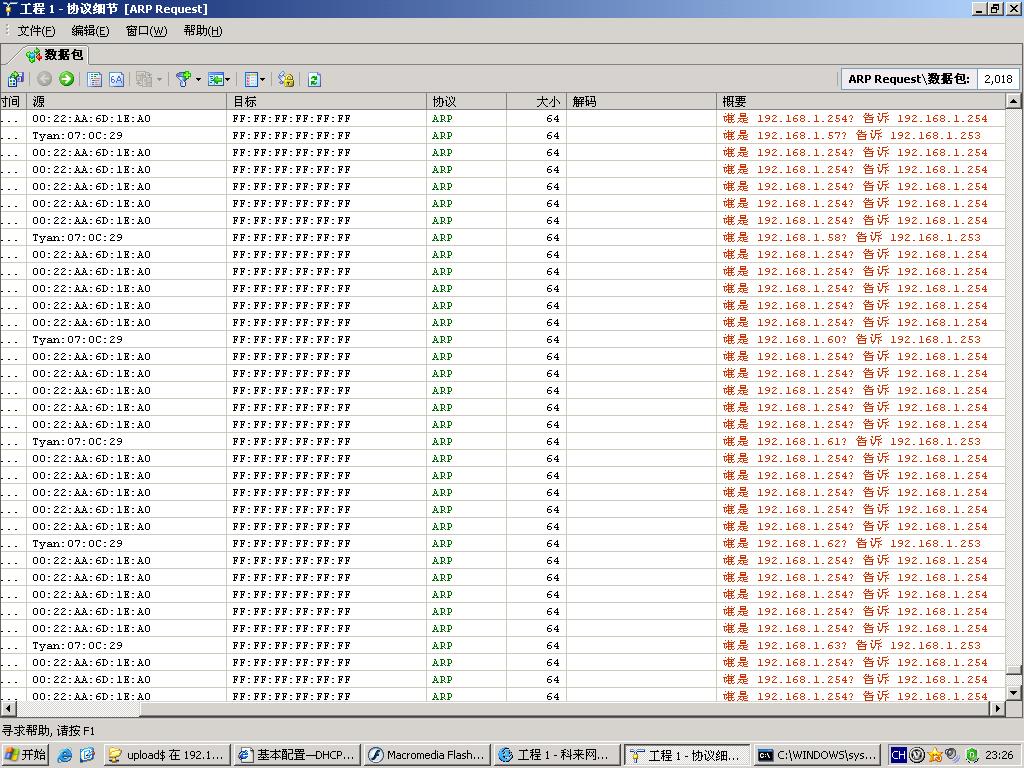Sort by the 概要 column header
The image size is (1024, 768).
860,101
